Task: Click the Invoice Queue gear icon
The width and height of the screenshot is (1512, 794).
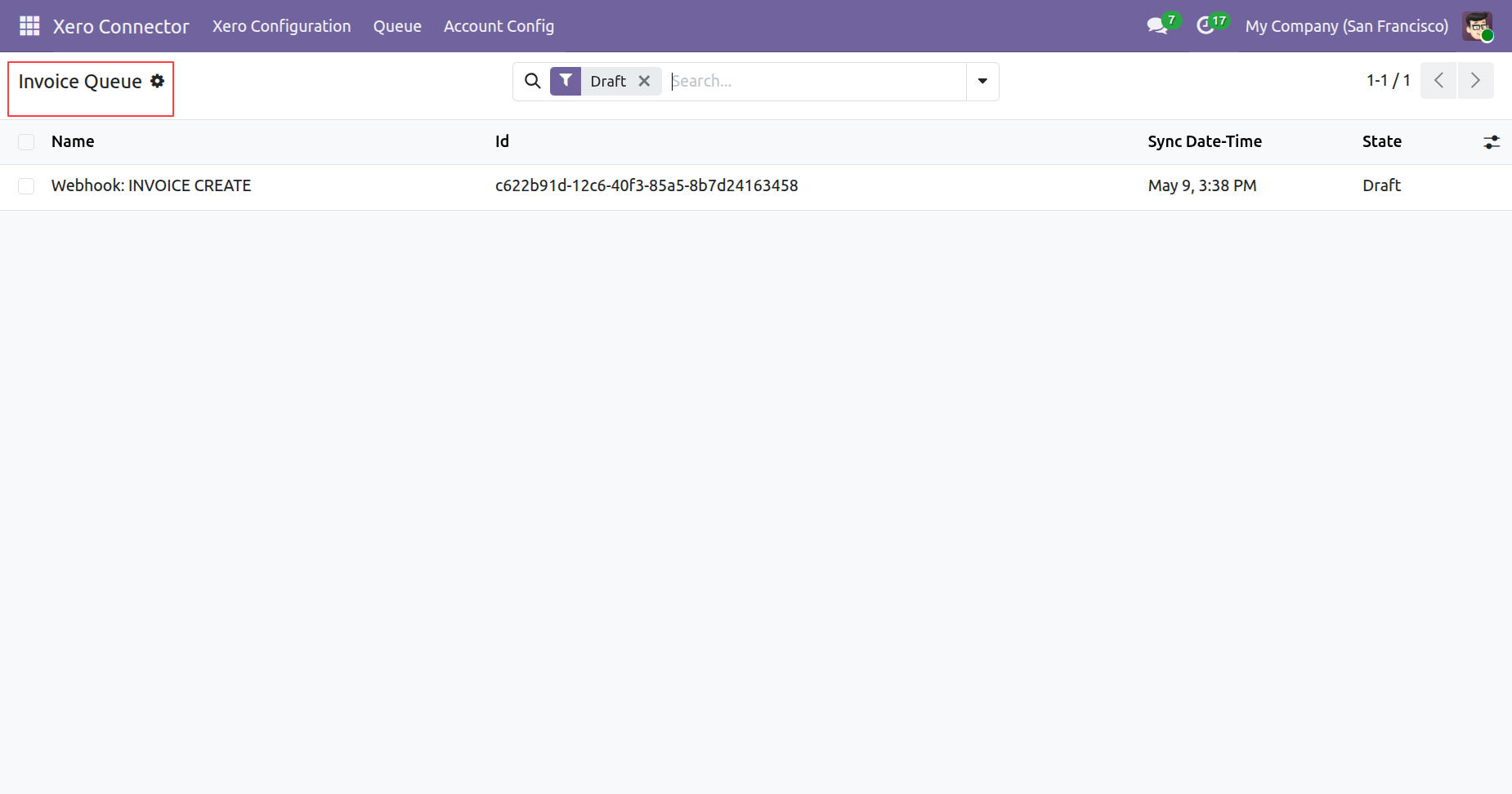Action: 158,81
